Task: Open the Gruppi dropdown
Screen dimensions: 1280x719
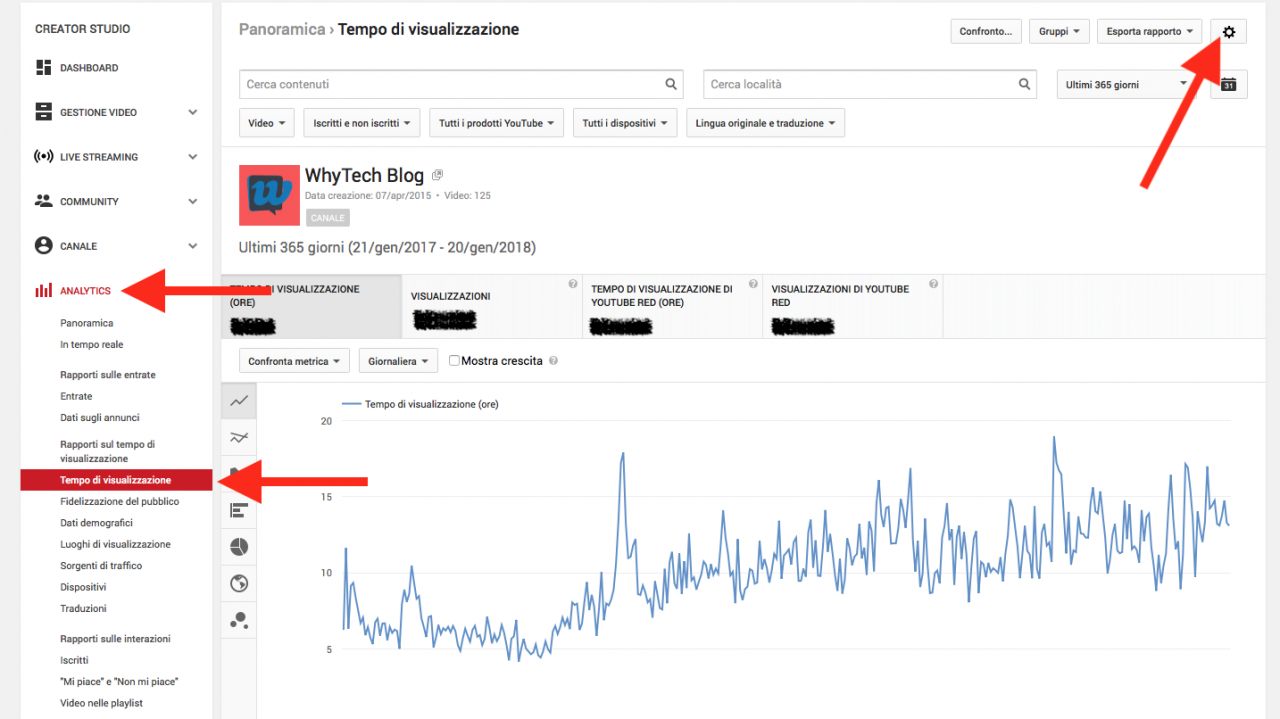Action: pos(1059,32)
